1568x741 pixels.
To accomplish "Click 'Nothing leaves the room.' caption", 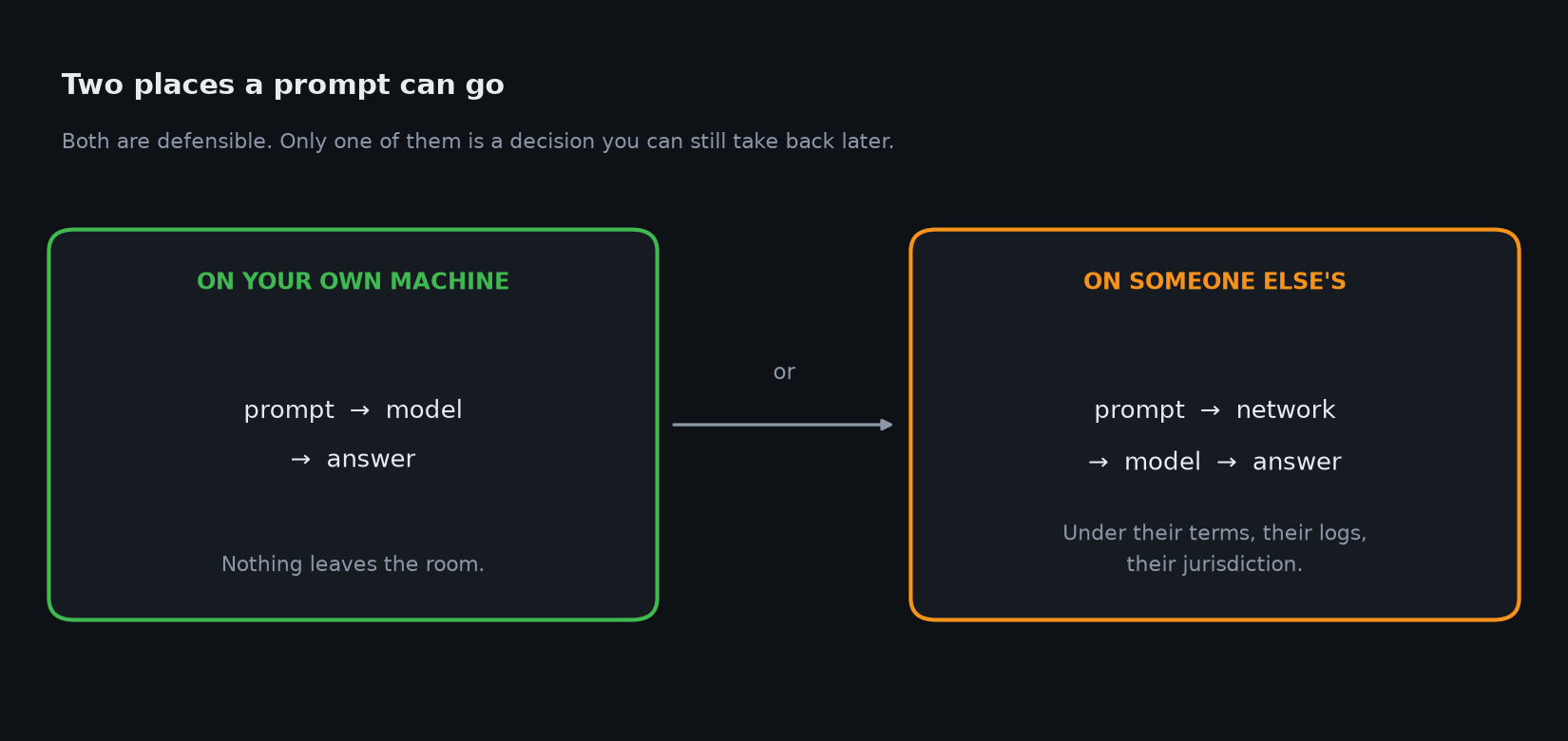I will [353, 564].
